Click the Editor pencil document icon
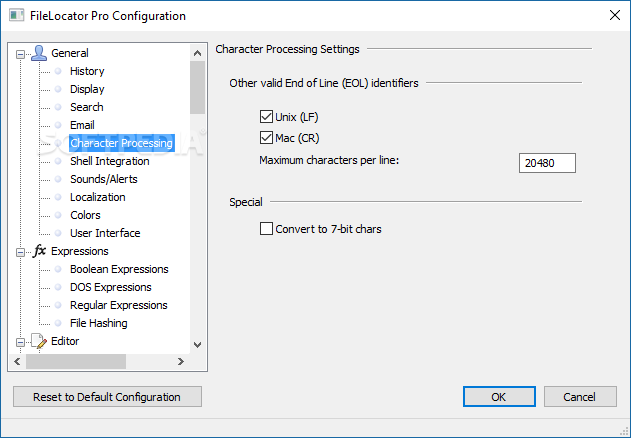The width and height of the screenshot is (631, 438). tap(39, 341)
